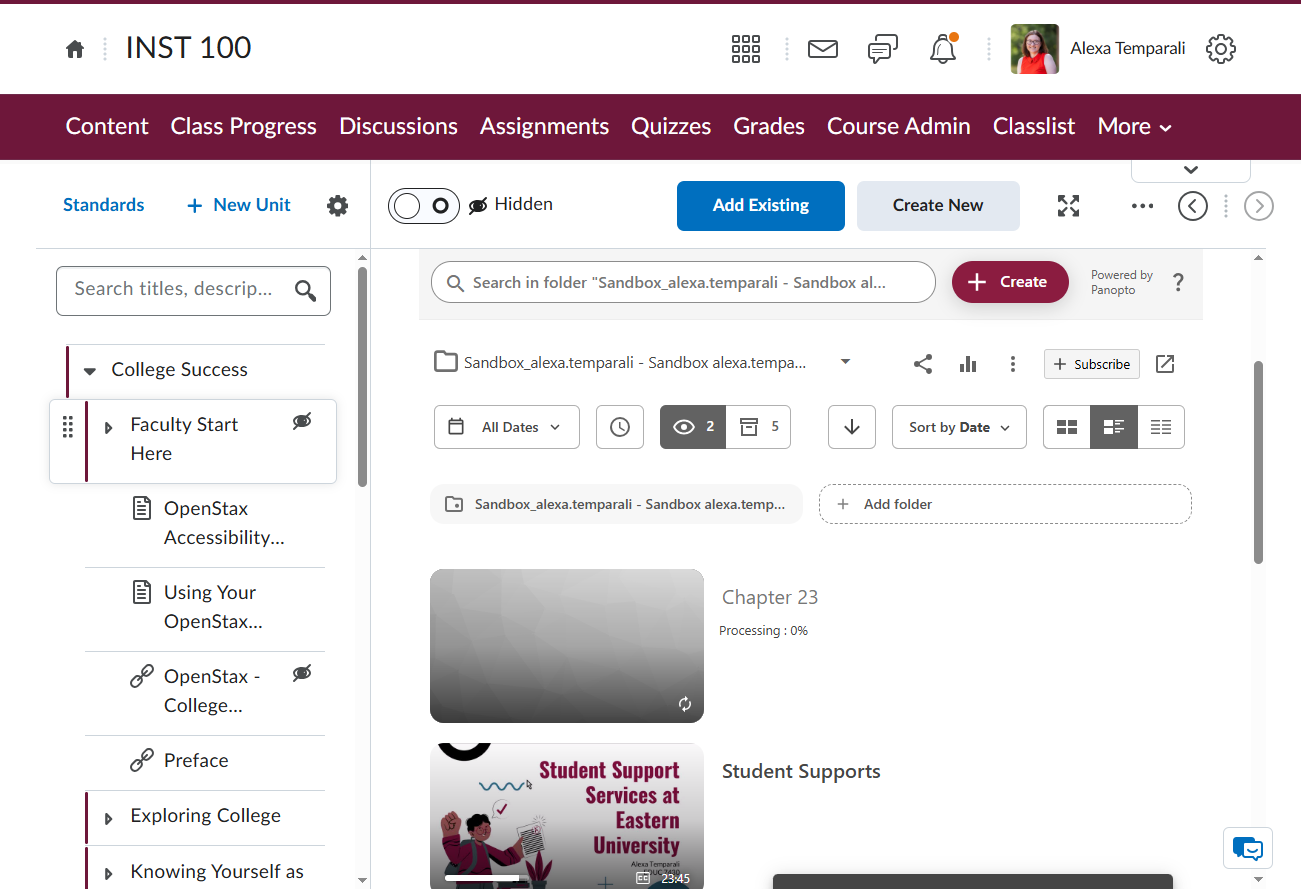Open Panopto folder in a new window
The height and width of the screenshot is (889, 1301).
1165,364
